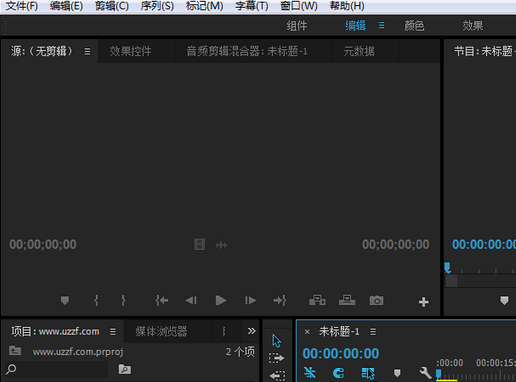Click the program monitor zoom scroll bar handle
This screenshot has width=516, height=382.
452,281
